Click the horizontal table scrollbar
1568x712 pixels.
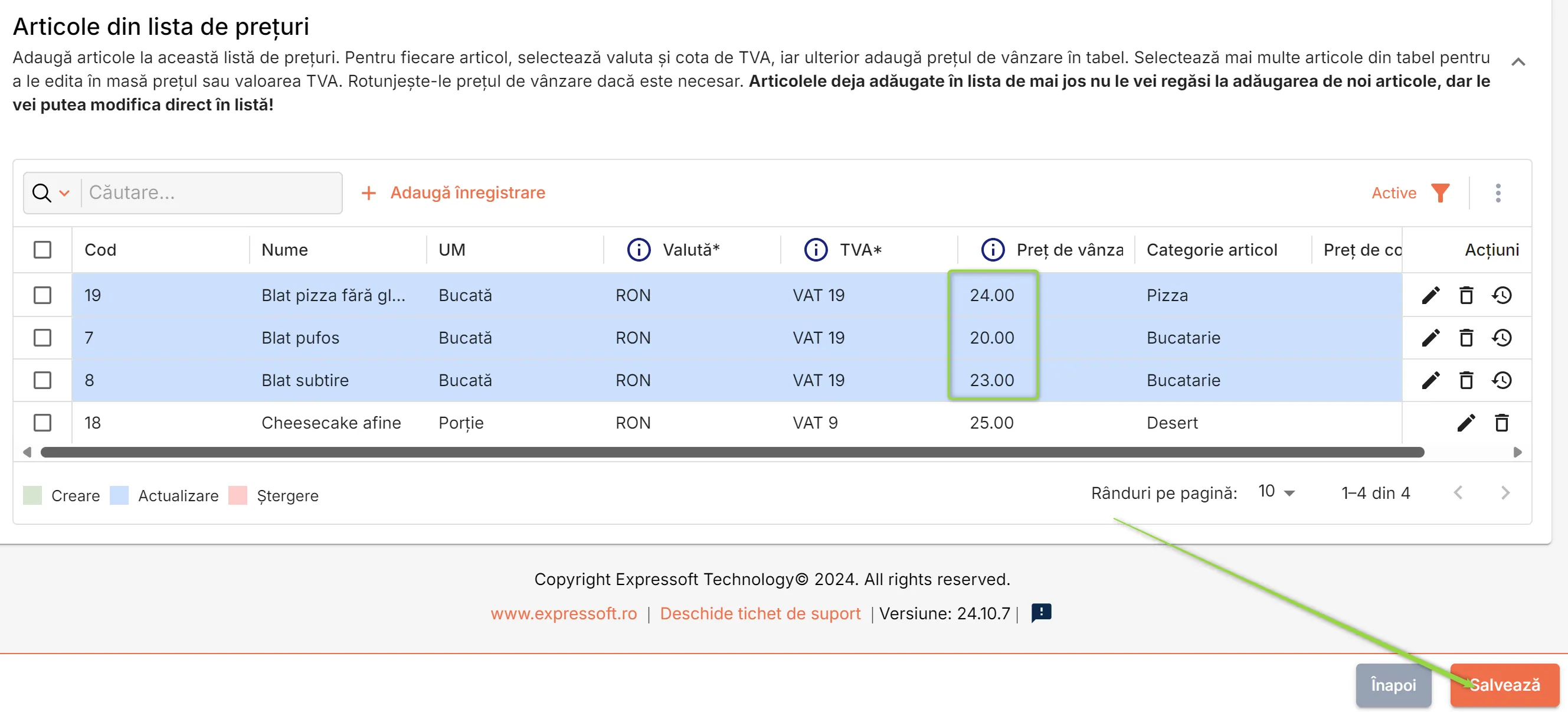pyautogui.click(x=732, y=452)
